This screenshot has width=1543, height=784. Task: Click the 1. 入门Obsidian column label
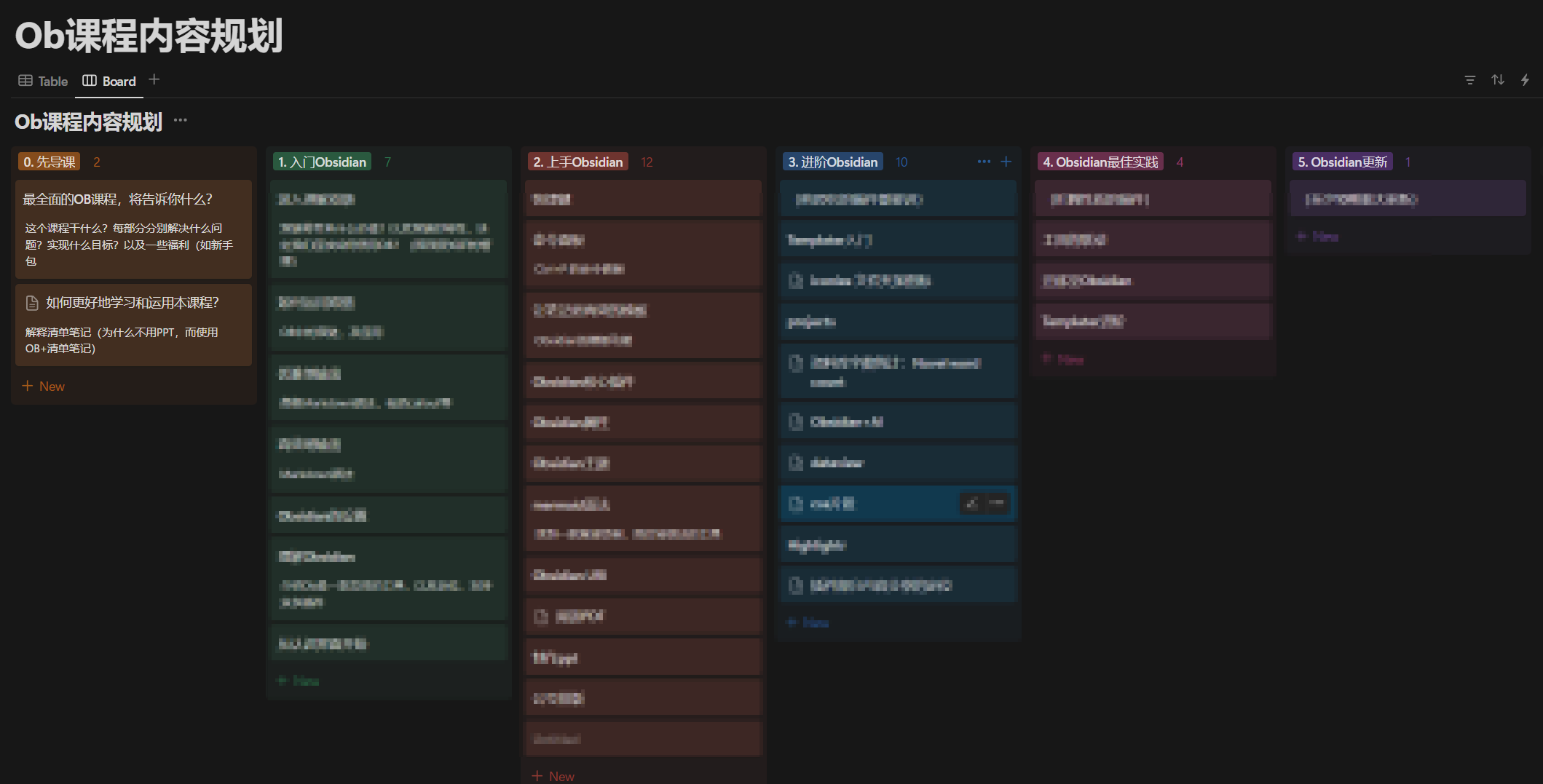(322, 162)
